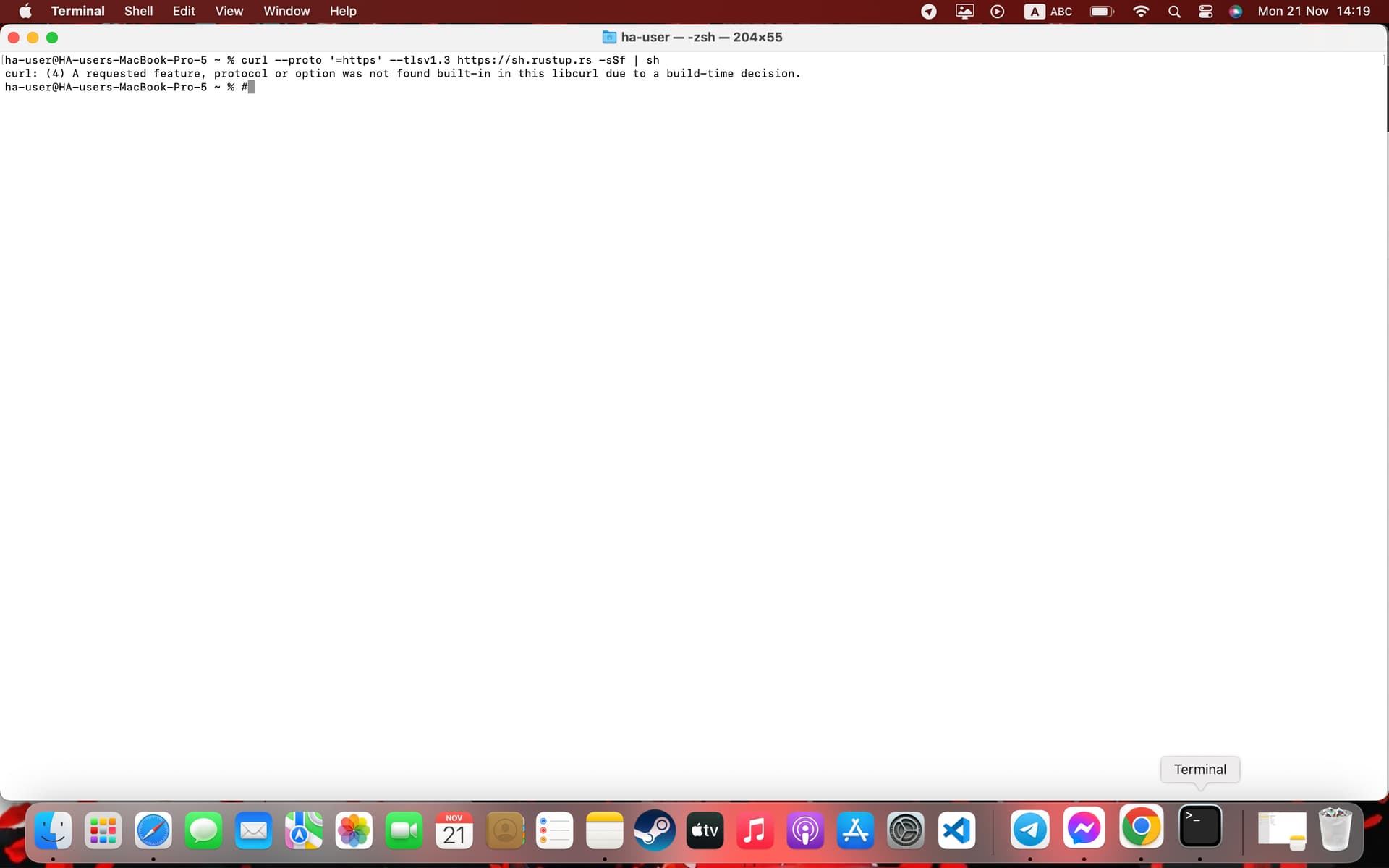Open the Window menu
The image size is (1389, 868).
(286, 11)
